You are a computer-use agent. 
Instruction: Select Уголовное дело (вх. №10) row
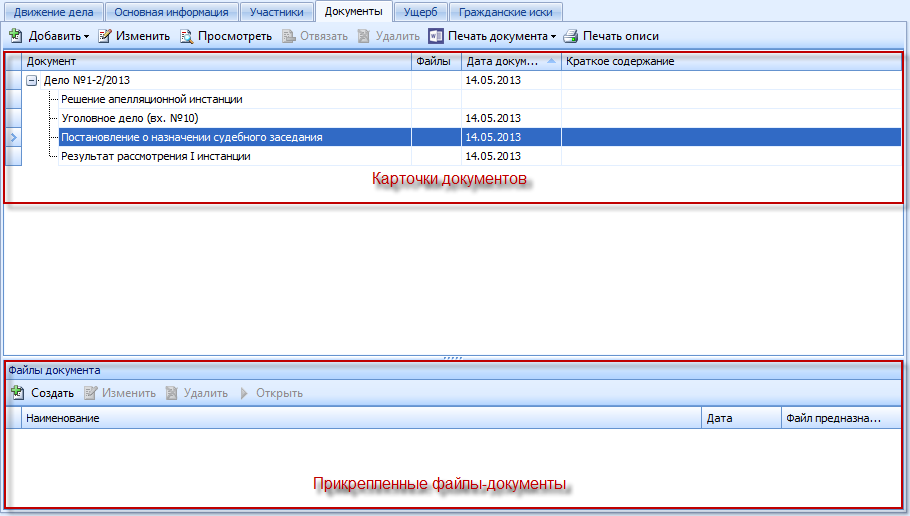461,118
